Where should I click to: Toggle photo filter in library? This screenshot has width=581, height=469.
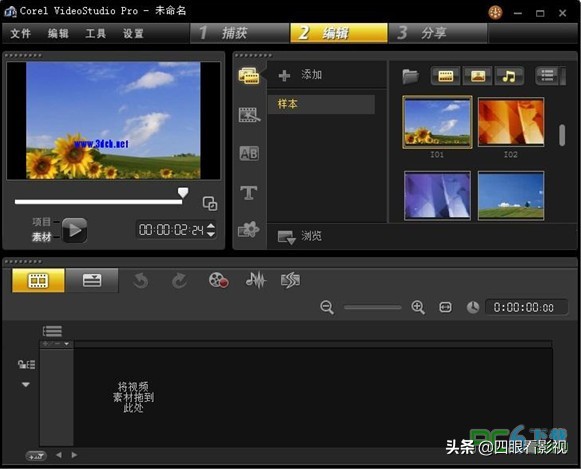478,76
